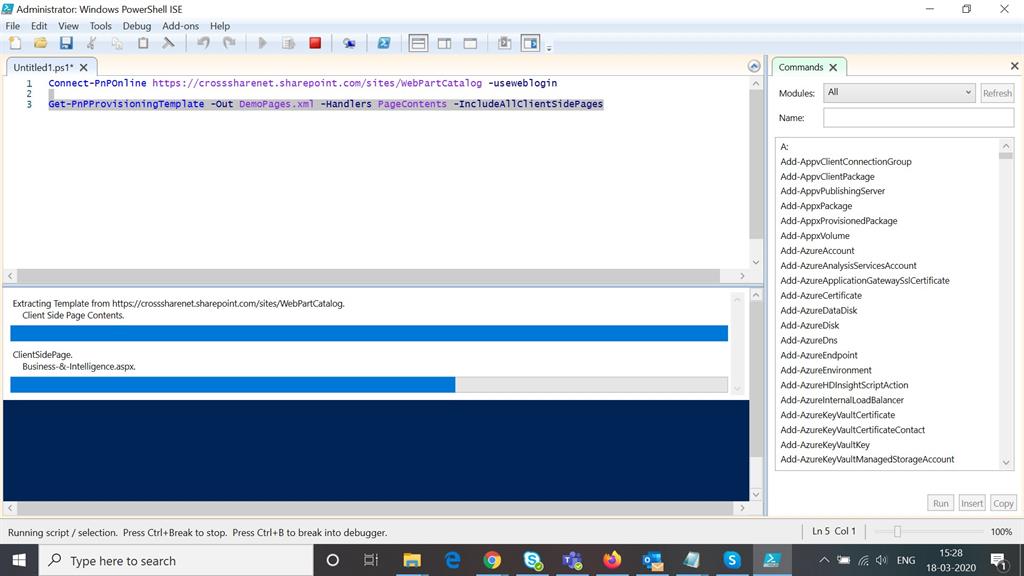This screenshot has width=1024, height=576.
Task: Click the Business-&-Intelligence.aspx progress bar
Action: click(369, 385)
